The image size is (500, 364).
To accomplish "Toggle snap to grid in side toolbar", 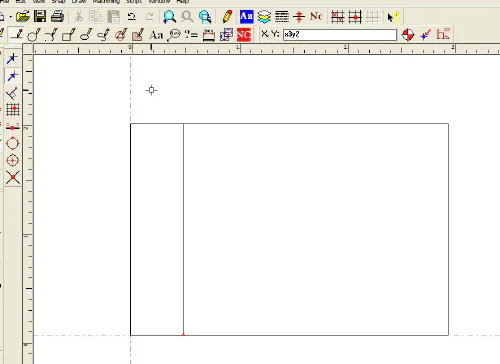I will [x=13, y=109].
